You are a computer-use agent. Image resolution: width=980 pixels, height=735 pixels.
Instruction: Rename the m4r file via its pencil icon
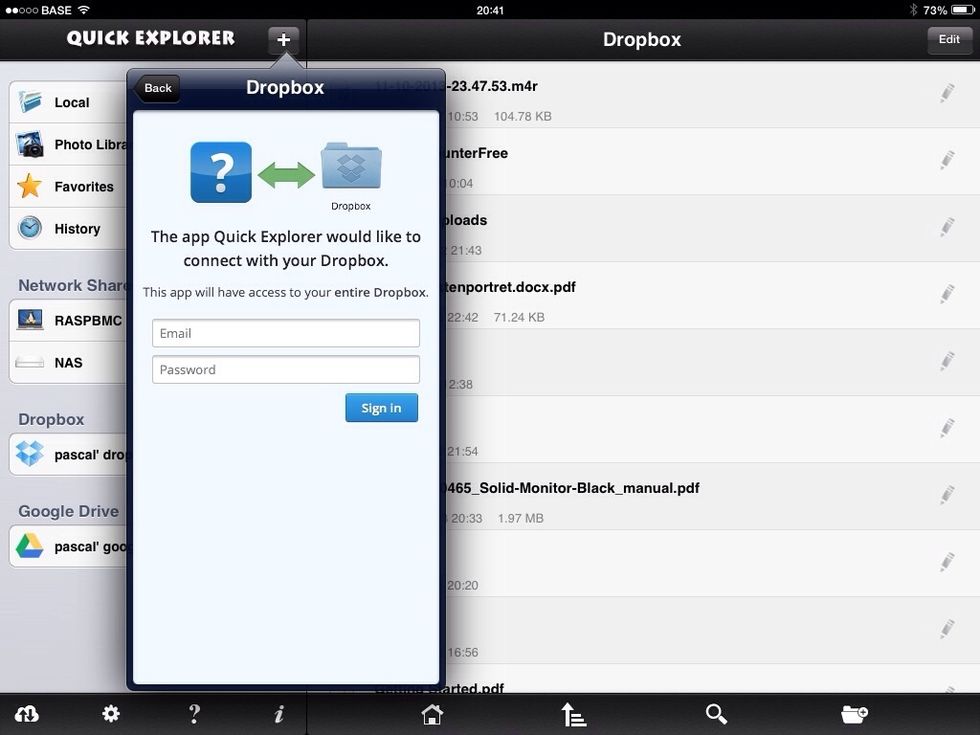click(x=946, y=92)
